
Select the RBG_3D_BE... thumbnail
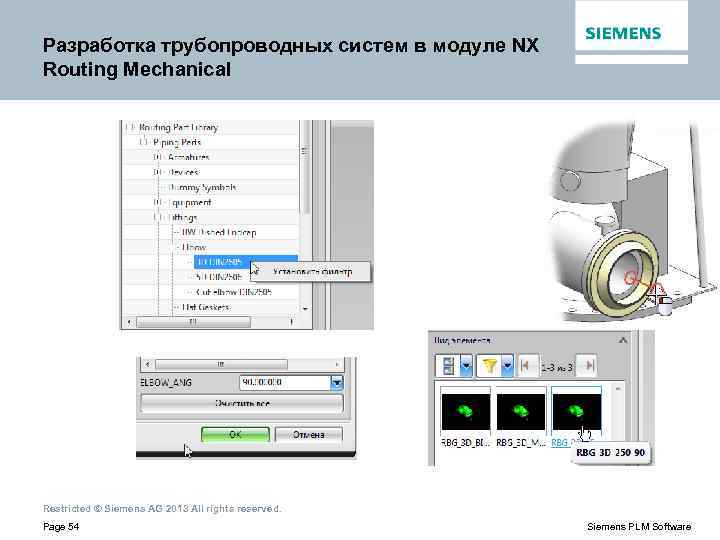coord(466,411)
